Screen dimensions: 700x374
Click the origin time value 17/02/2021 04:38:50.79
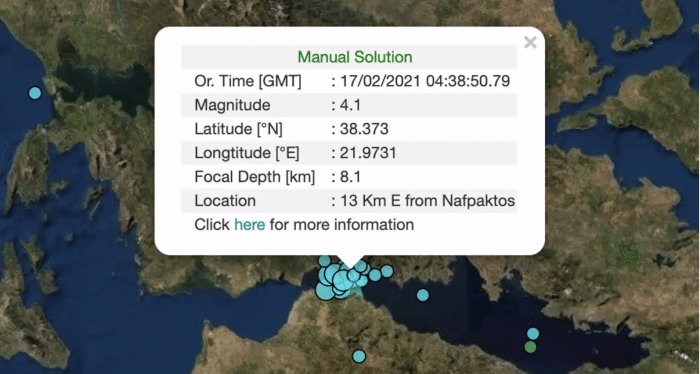(x=425, y=81)
